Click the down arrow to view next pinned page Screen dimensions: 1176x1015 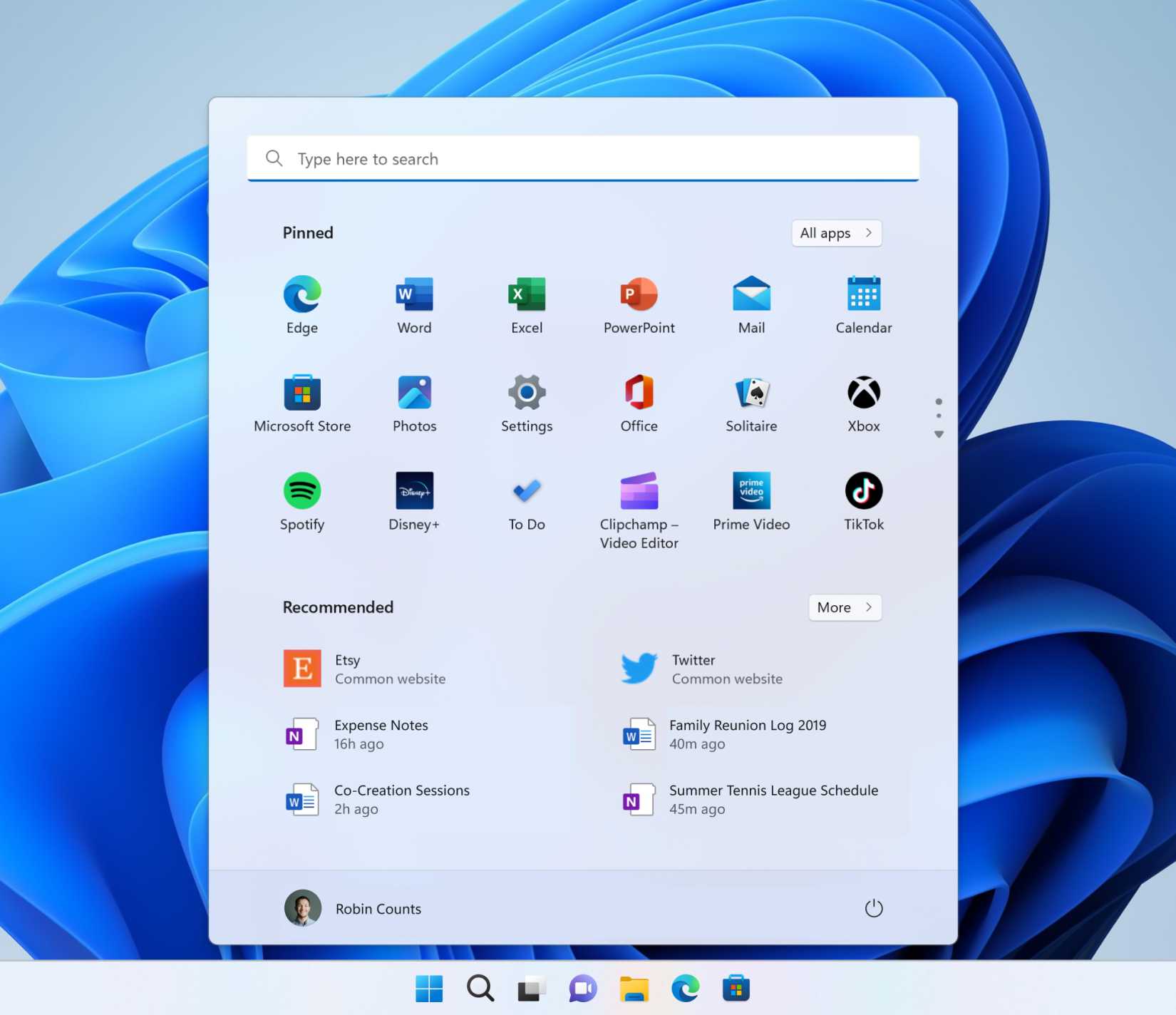[x=939, y=433]
